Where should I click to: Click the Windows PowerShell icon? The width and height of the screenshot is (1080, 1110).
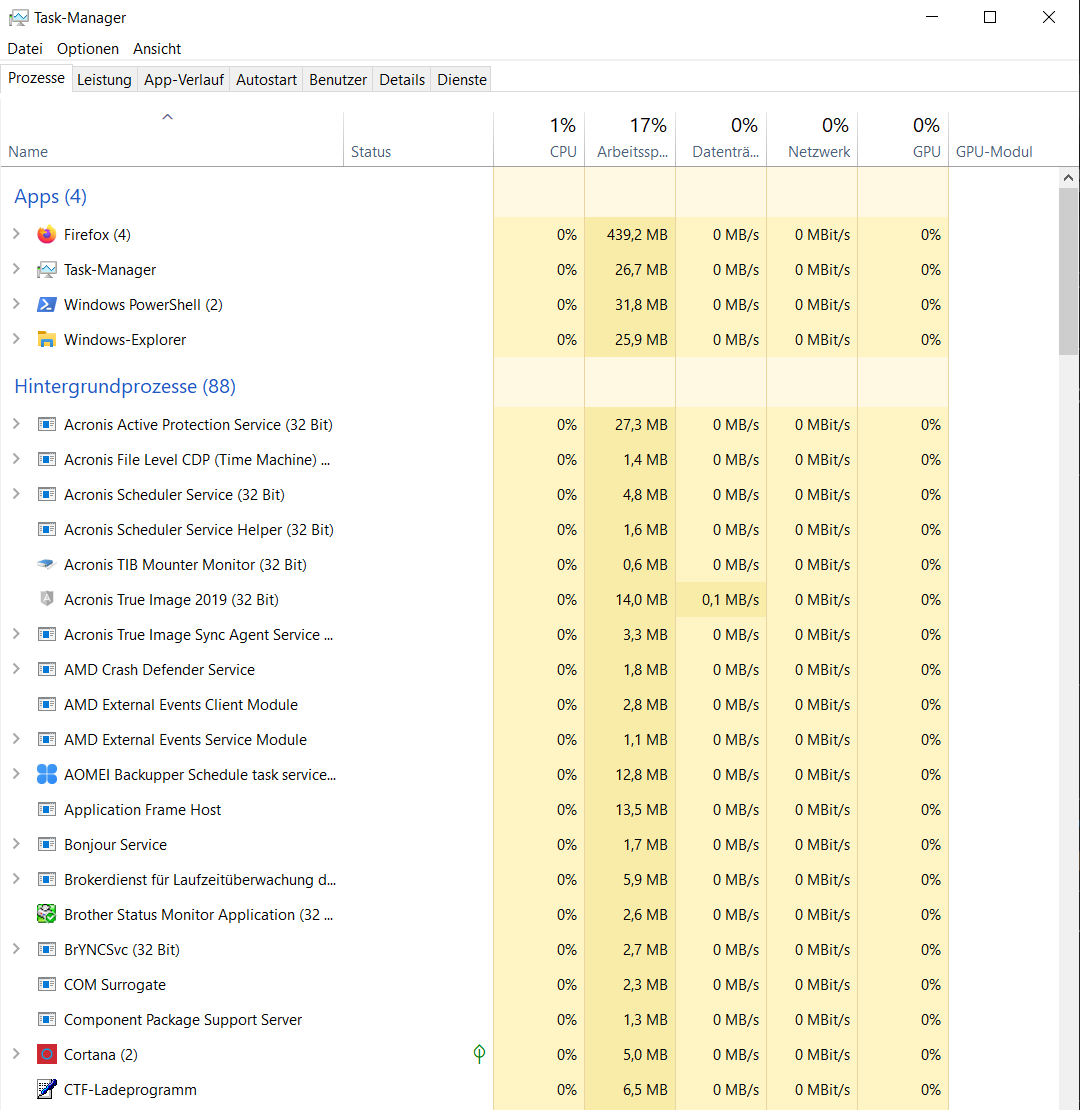(x=47, y=304)
